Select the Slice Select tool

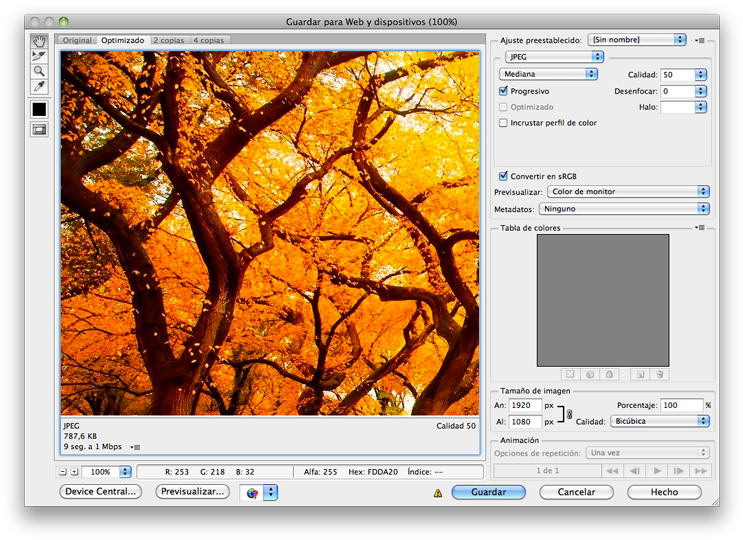39,56
